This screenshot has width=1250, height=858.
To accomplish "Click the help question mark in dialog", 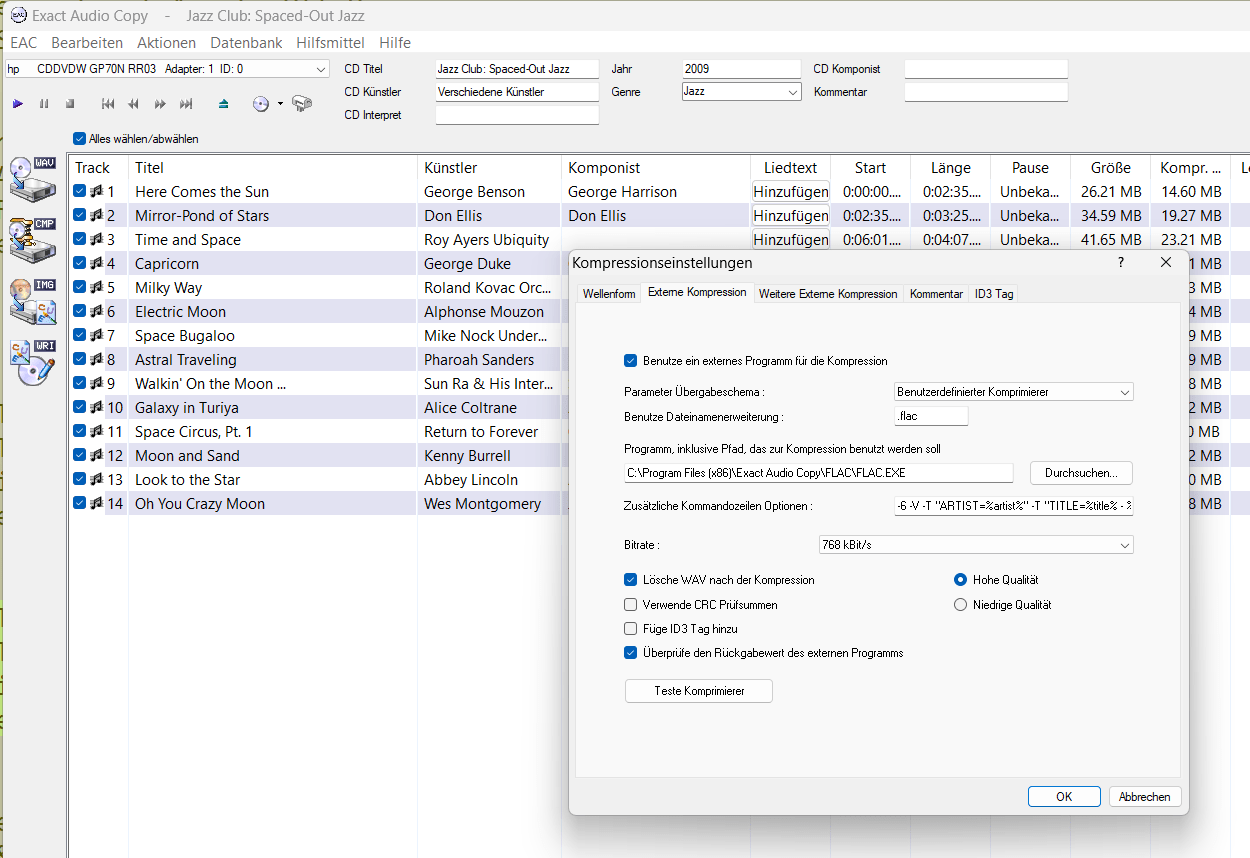I will click(1120, 262).
